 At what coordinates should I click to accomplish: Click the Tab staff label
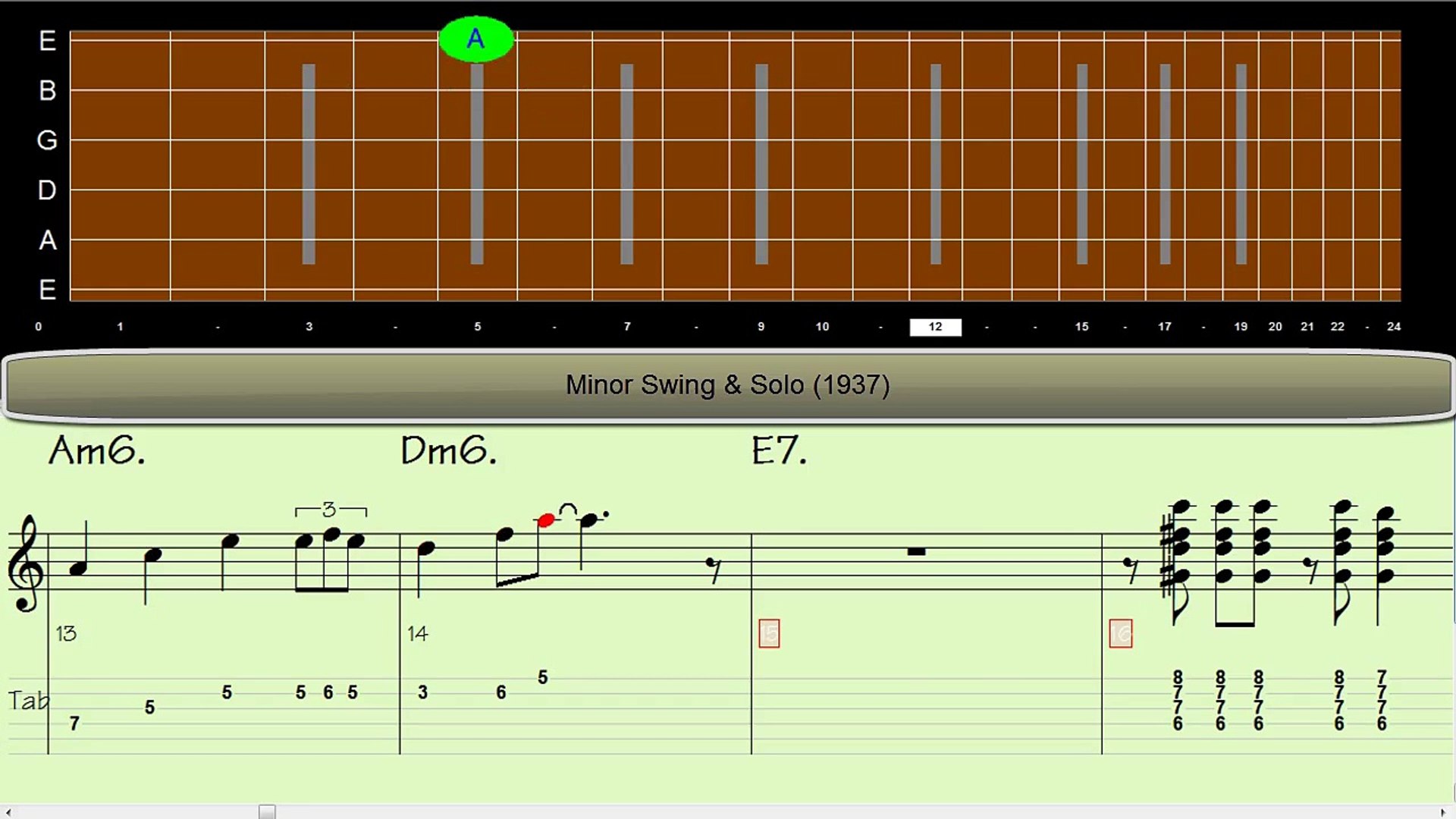coord(29,701)
